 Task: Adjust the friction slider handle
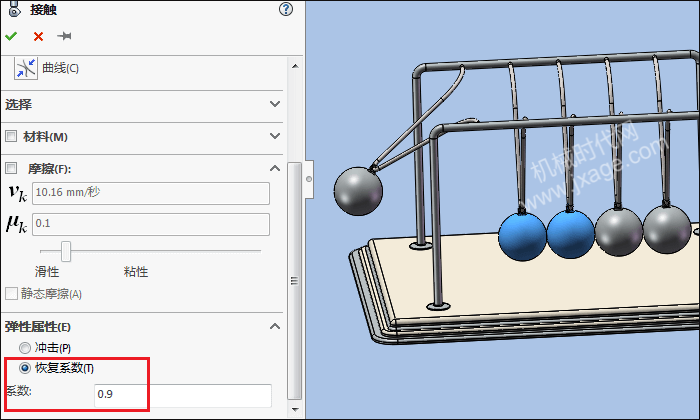tap(66, 251)
